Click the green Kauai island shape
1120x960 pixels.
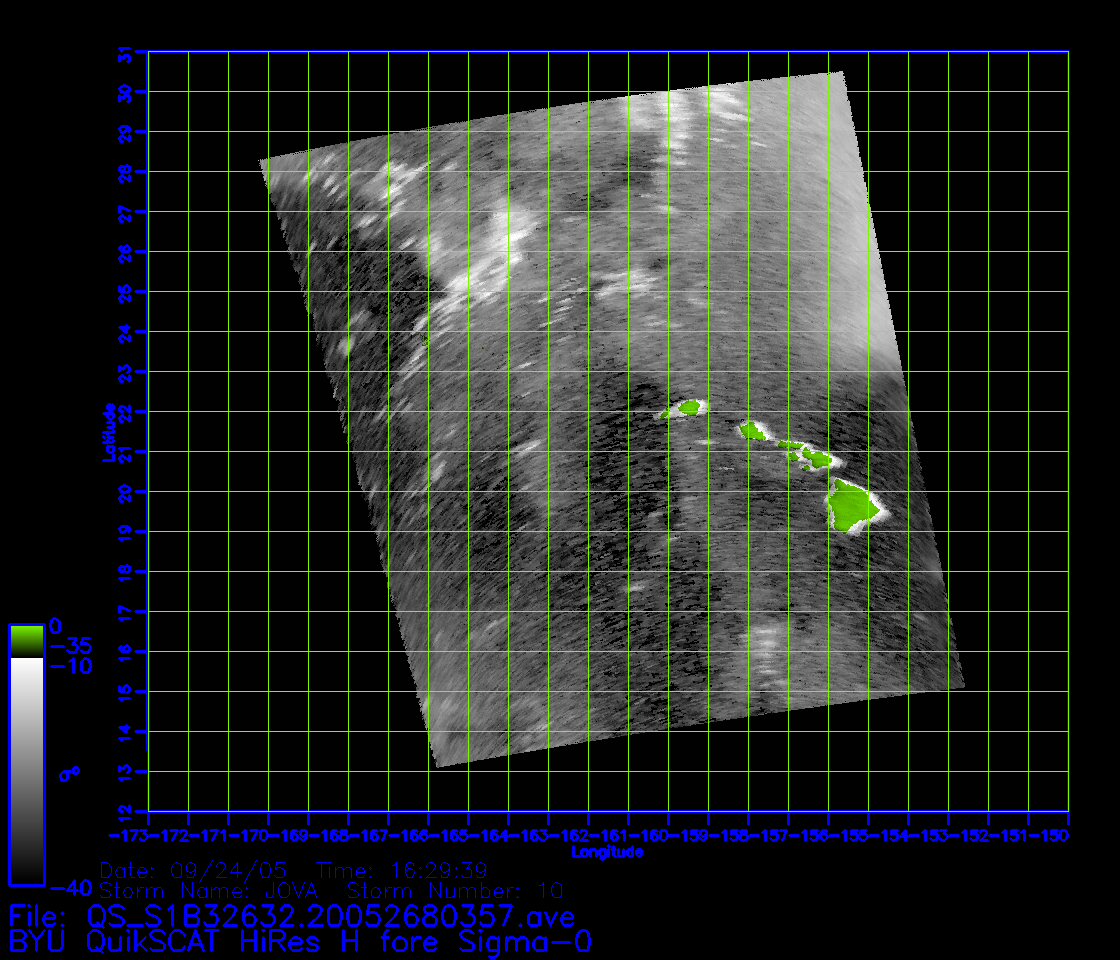click(689, 407)
